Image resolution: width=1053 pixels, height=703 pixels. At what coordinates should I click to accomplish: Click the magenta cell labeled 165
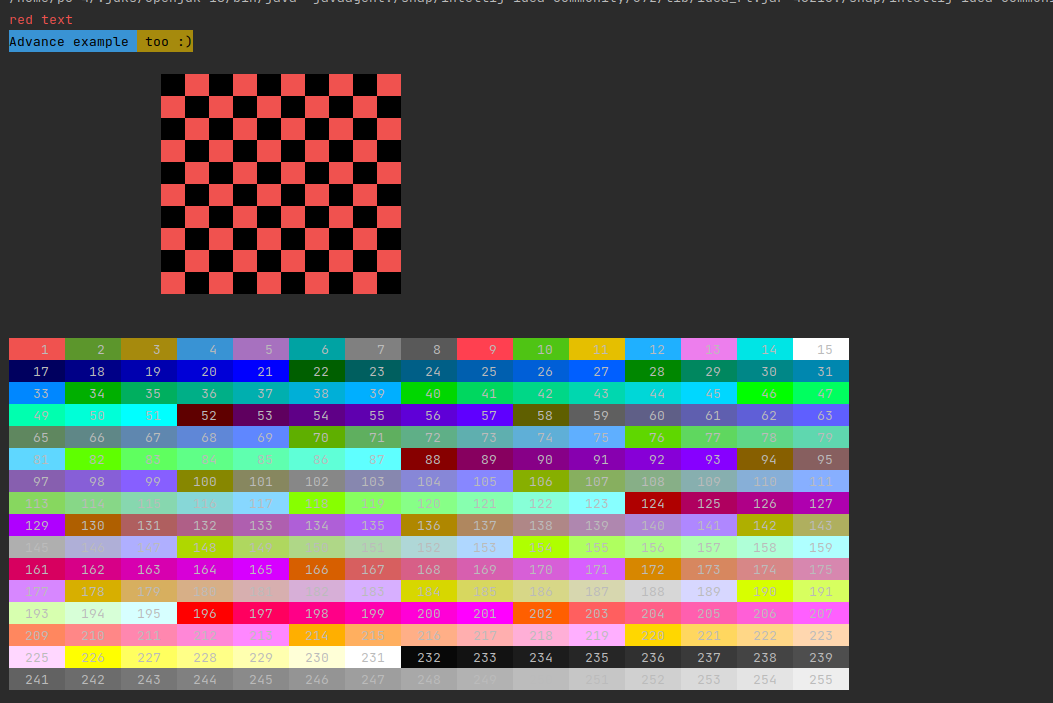click(x=261, y=569)
